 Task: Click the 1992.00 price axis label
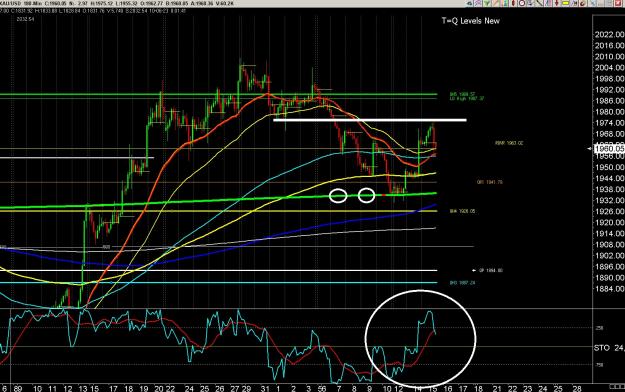tap(609, 90)
